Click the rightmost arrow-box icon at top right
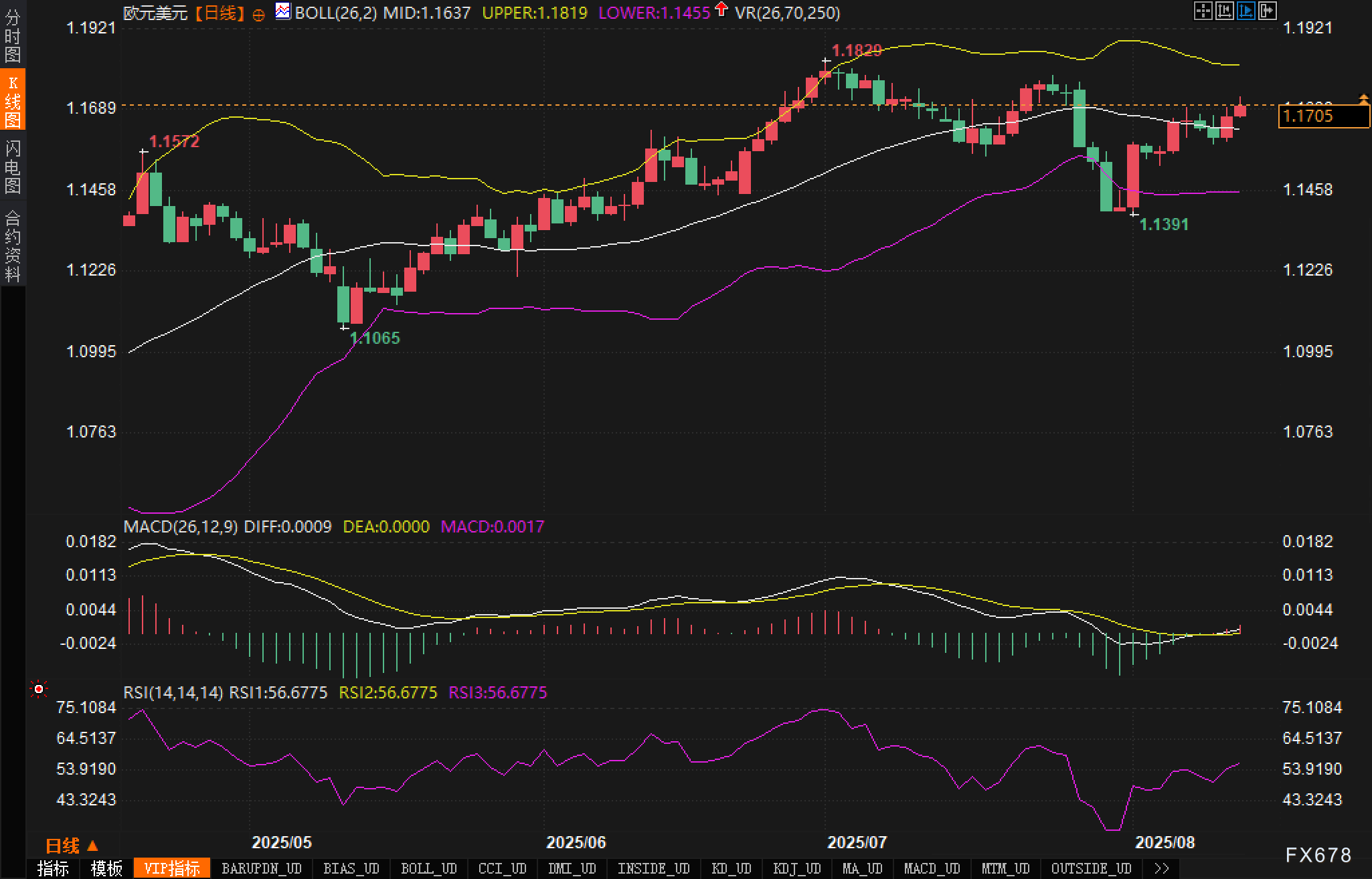The width and height of the screenshot is (1372, 879). pos(1268,11)
